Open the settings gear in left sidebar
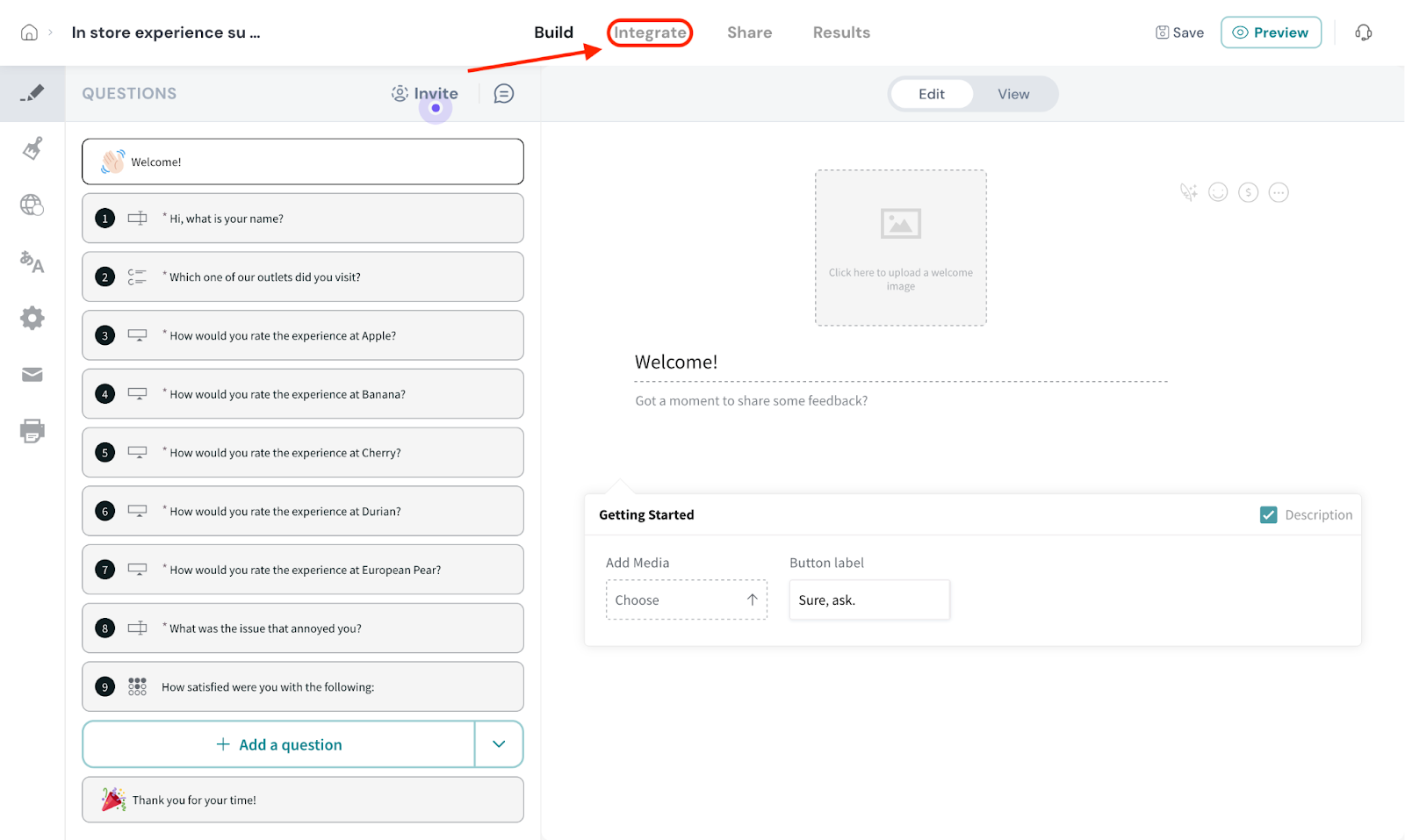This screenshot has width=1405, height=840. click(x=32, y=318)
